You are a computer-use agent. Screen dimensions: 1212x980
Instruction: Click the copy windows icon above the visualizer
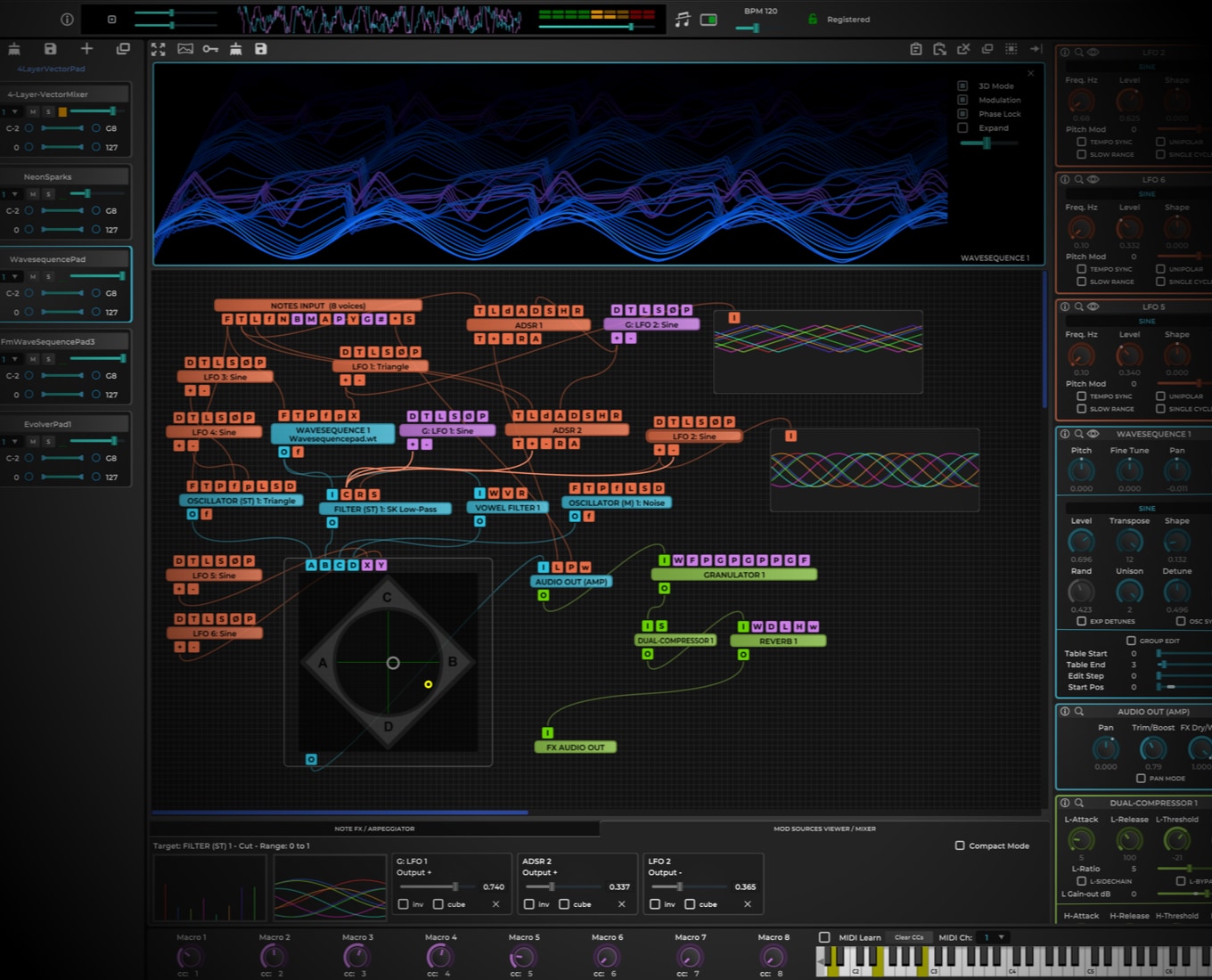point(987,49)
